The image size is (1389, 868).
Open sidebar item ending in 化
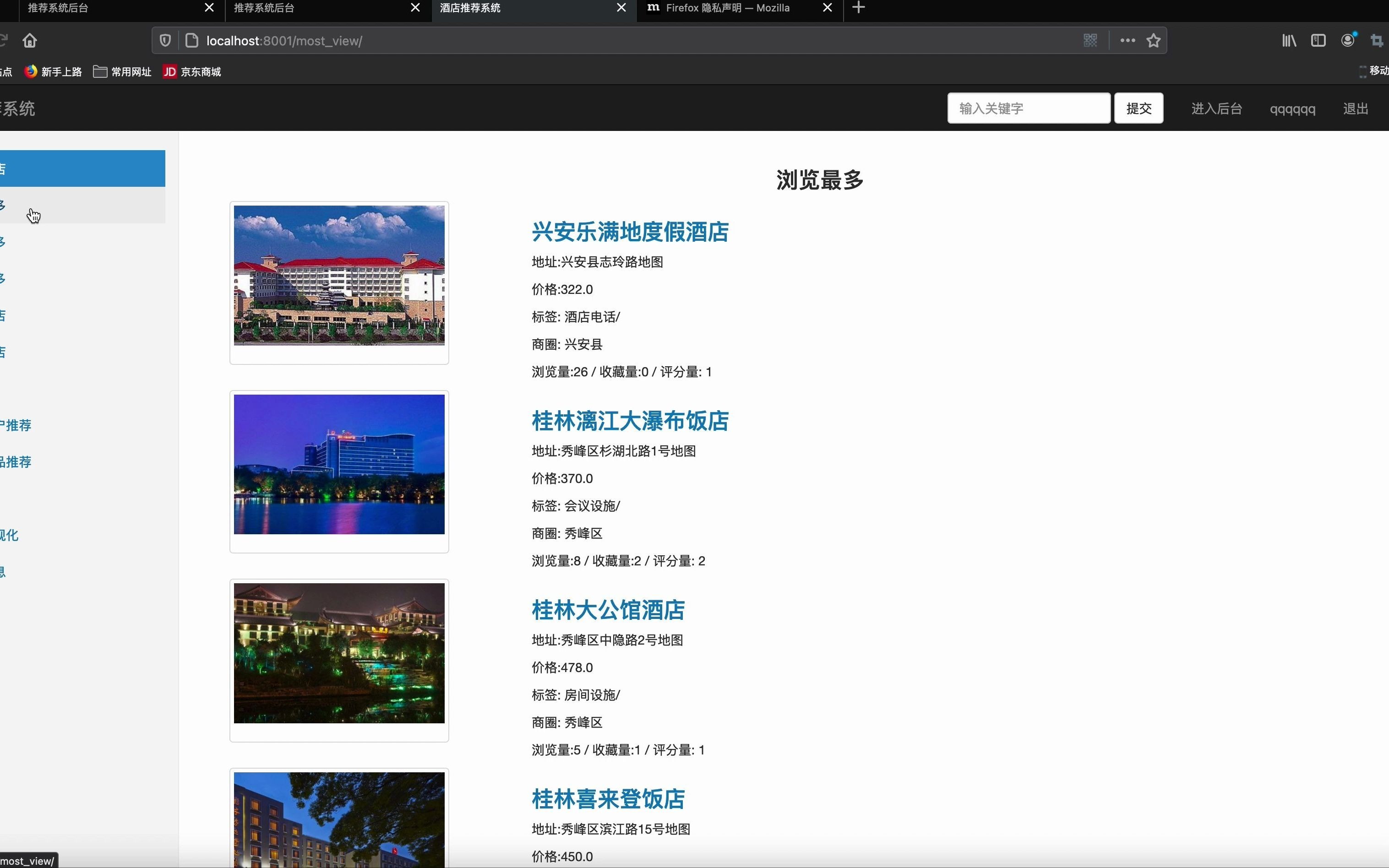coord(9,535)
